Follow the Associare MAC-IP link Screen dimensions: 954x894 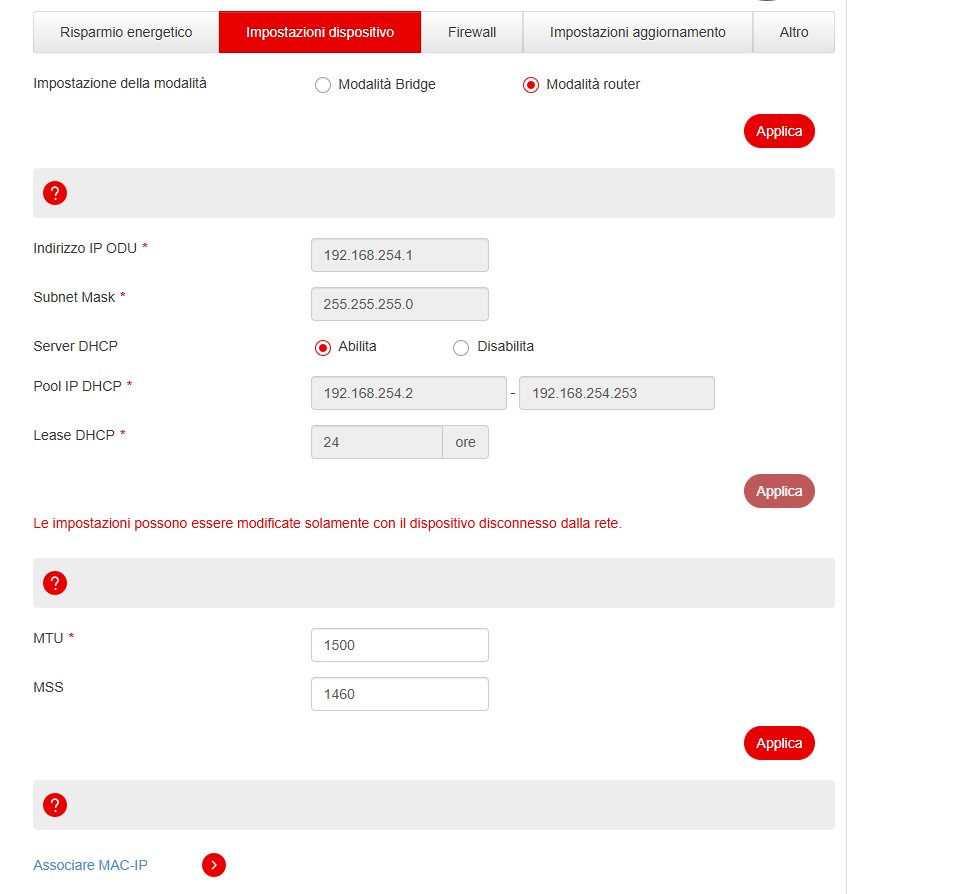click(x=90, y=865)
